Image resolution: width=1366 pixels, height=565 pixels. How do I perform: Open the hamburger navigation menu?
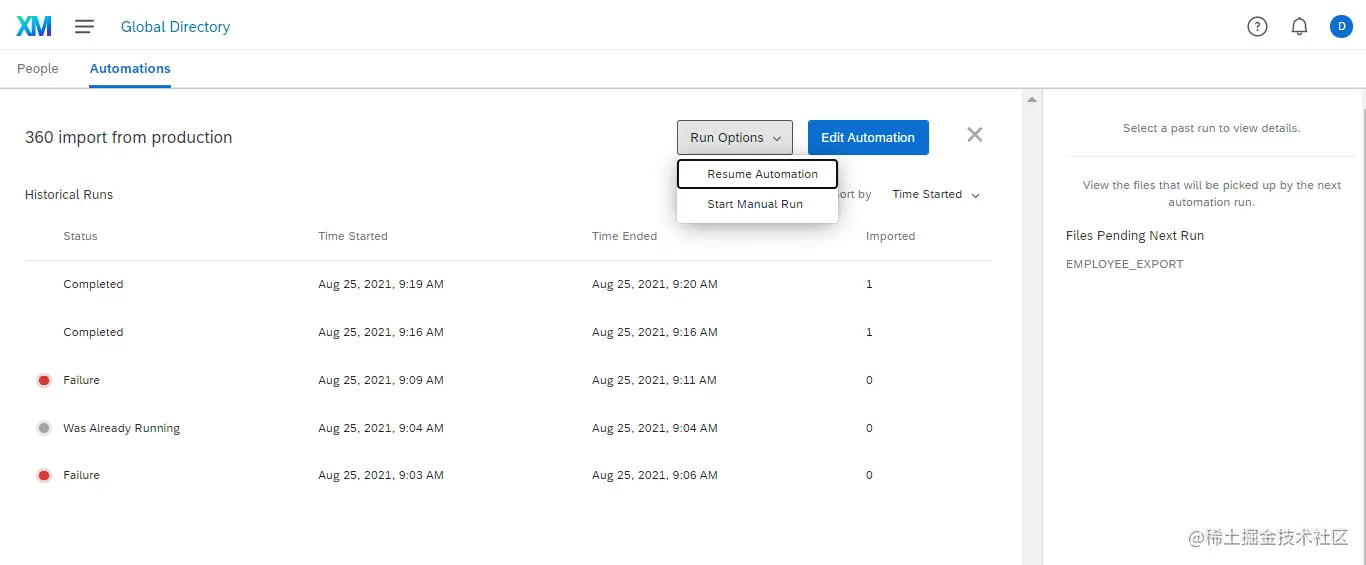point(85,27)
